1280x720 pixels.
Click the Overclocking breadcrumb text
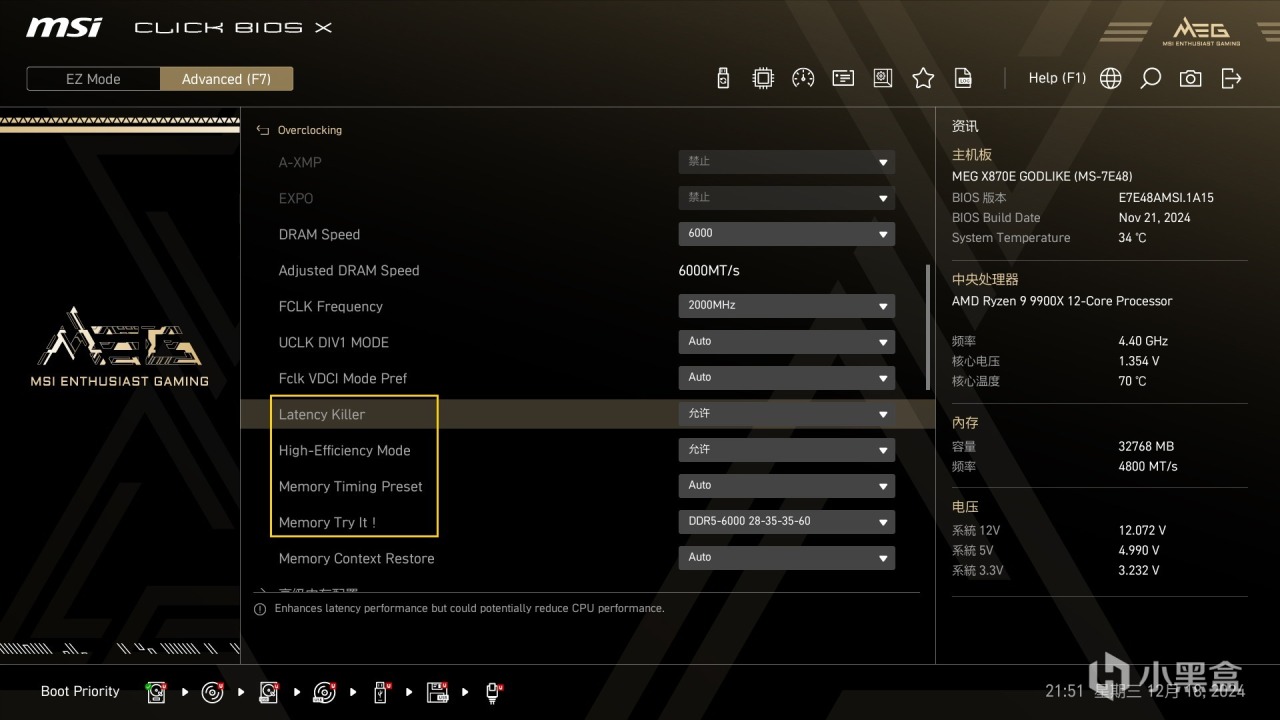(x=309, y=130)
